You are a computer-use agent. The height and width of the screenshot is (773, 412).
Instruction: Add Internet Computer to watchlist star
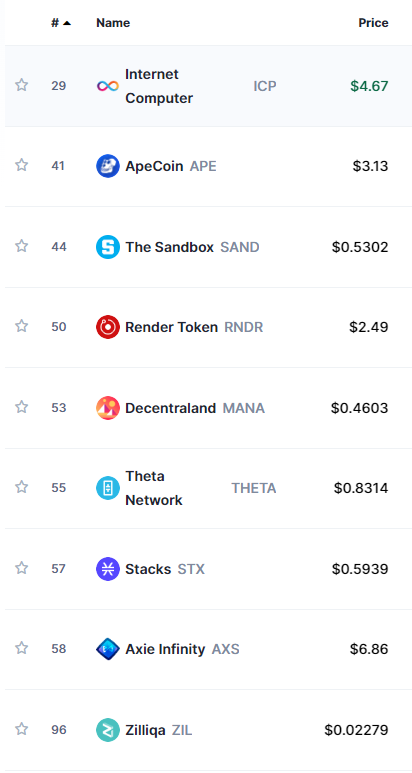(x=21, y=85)
